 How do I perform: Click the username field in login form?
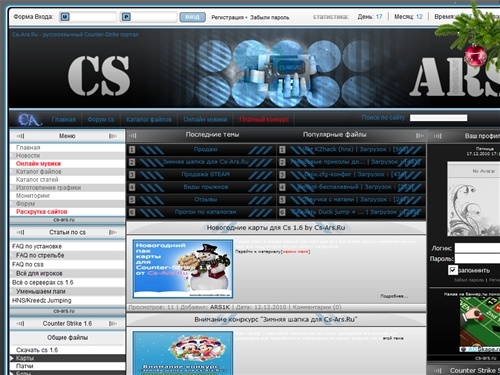pyautogui.click(x=88, y=17)
